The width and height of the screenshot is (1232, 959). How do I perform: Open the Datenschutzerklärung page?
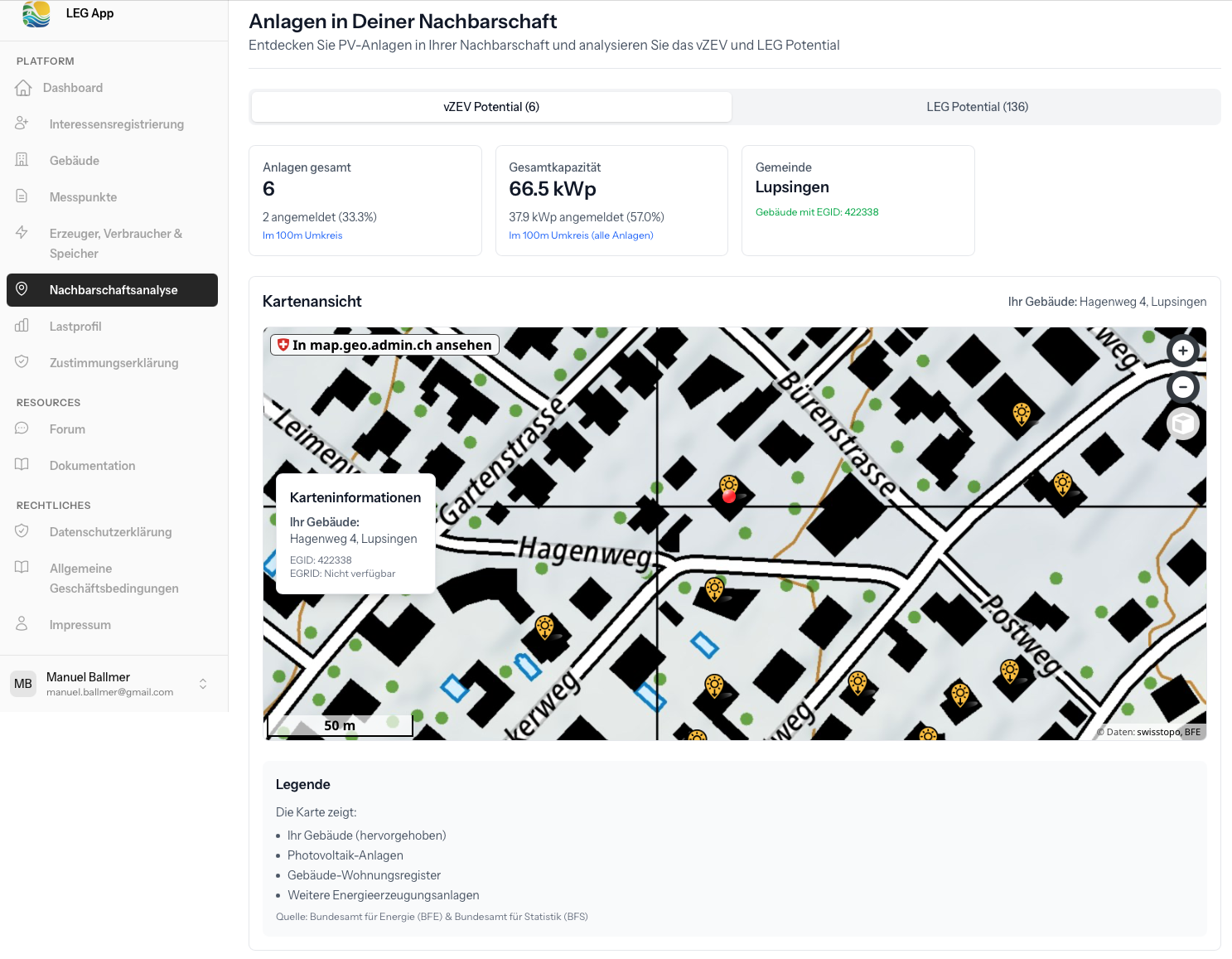[110, 532]
